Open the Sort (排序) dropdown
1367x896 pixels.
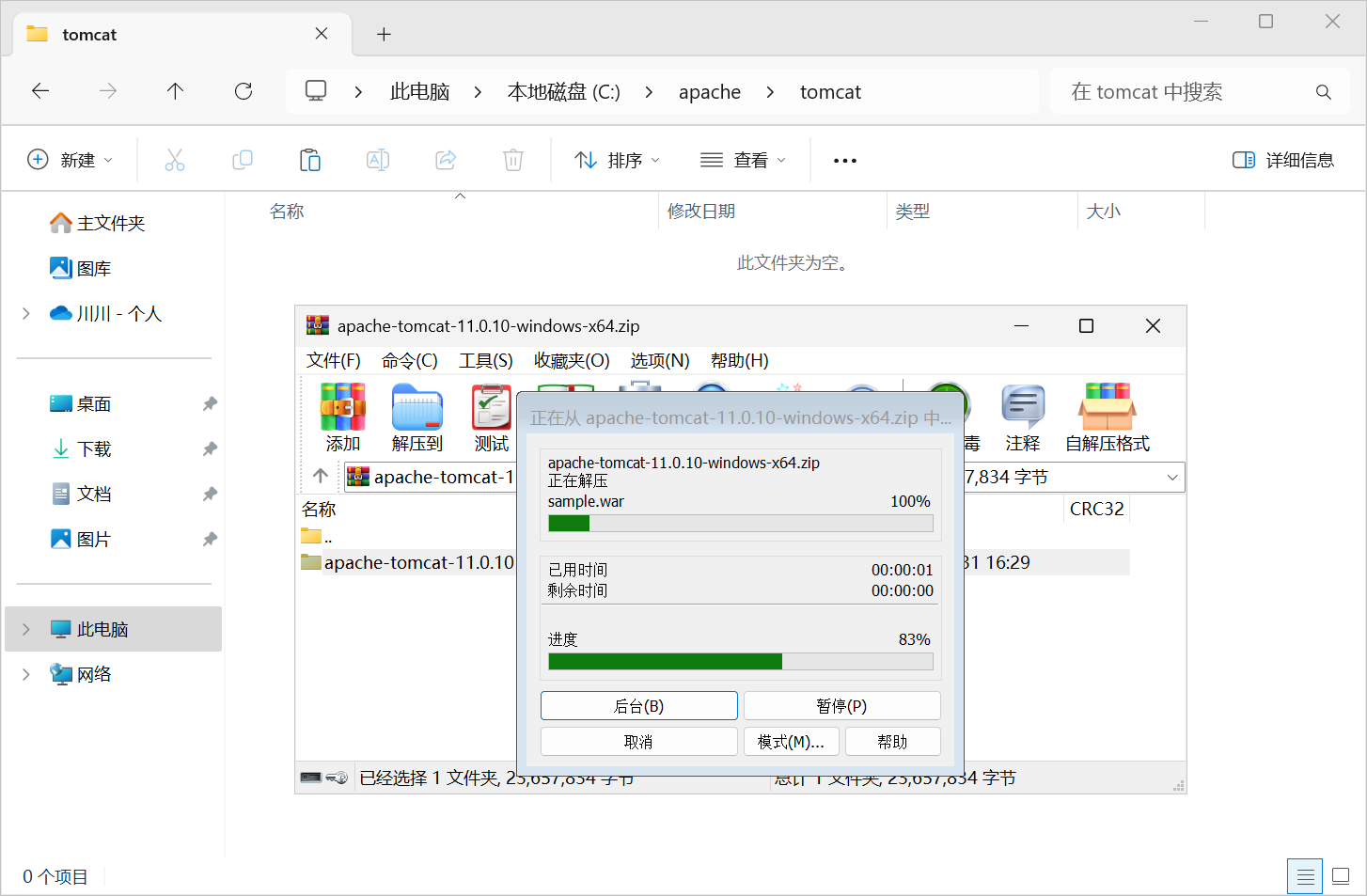click(618, 160)
